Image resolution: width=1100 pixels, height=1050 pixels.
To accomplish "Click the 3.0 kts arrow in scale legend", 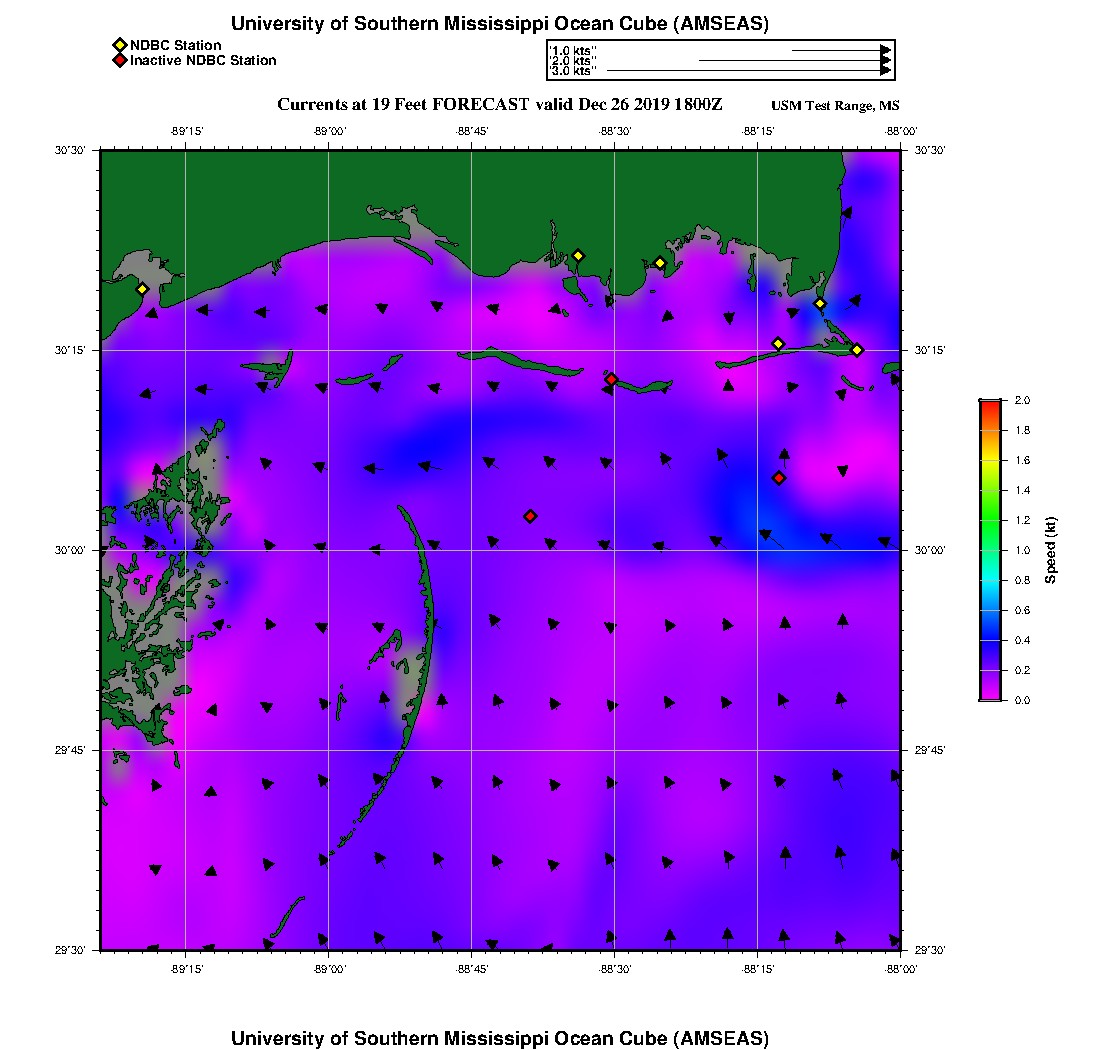I will (748, 71).
